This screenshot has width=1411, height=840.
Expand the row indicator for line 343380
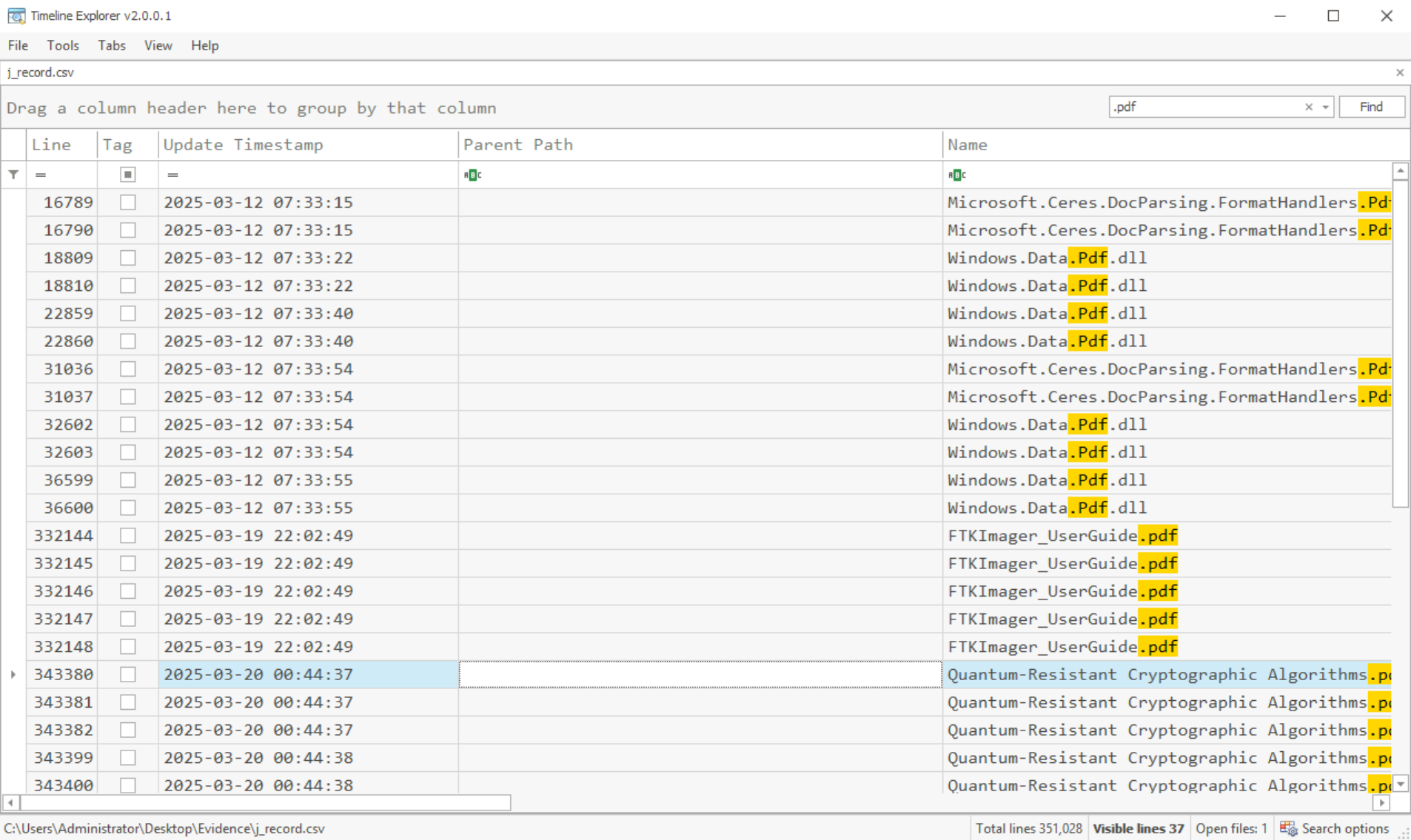tap(13, 674)
